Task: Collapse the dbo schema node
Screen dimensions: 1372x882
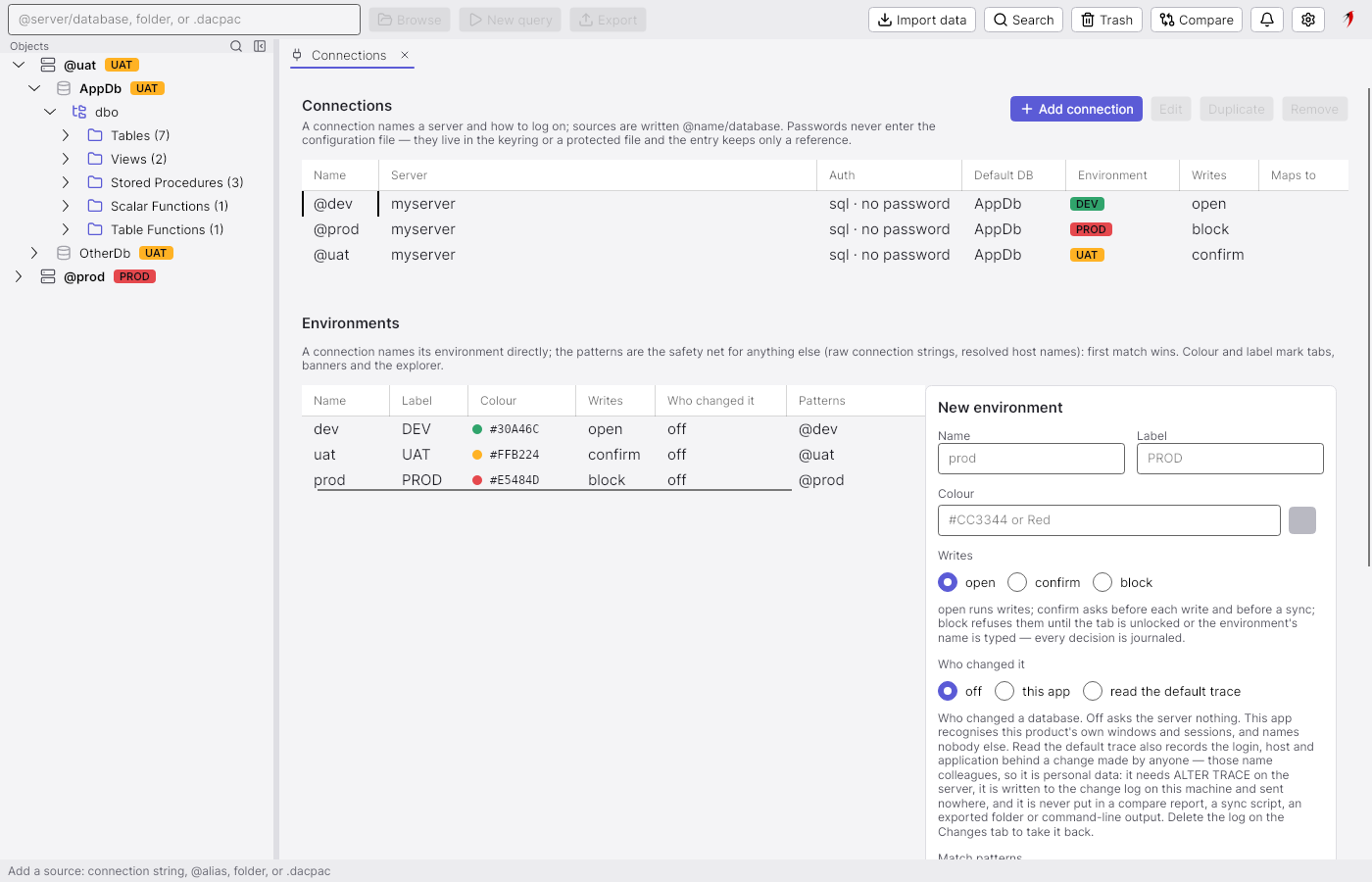Action: tap(50, 112)
